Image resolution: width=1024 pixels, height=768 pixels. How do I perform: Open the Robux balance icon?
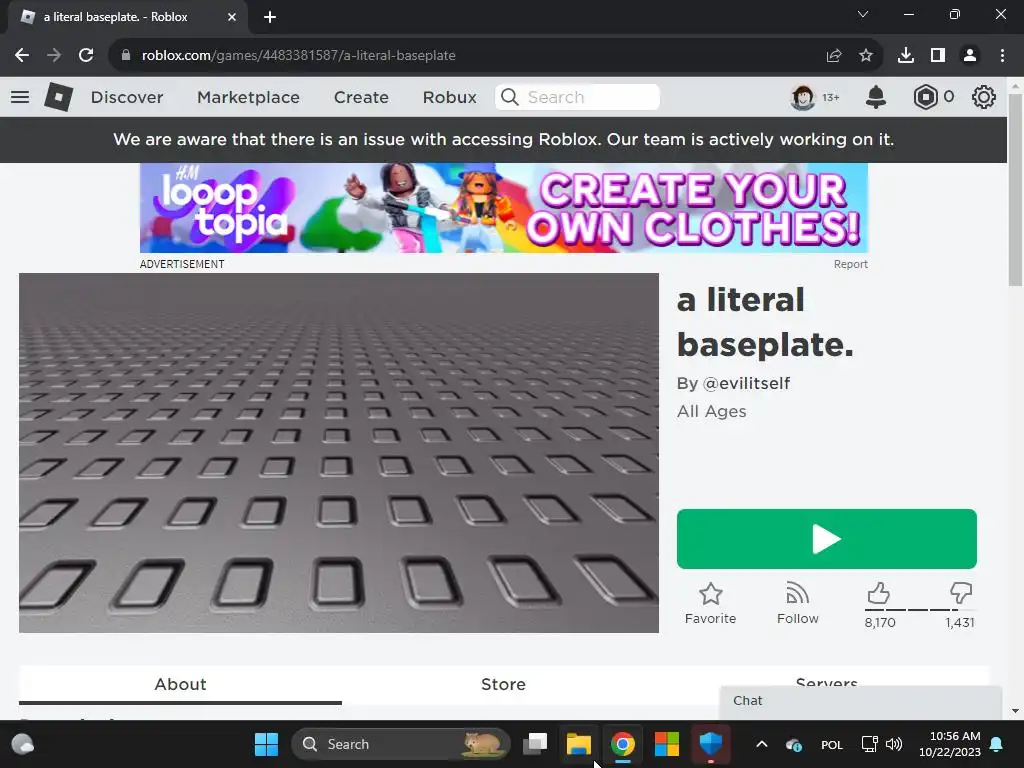(925, 97)
